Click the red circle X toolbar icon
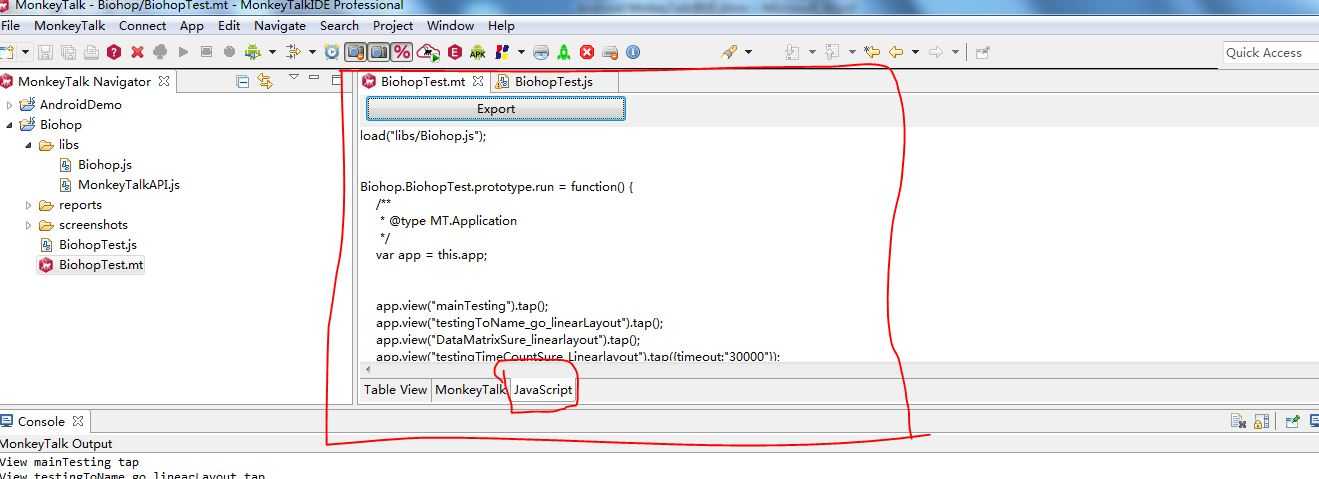1319x479 pixels. click(x=587, y=52)
